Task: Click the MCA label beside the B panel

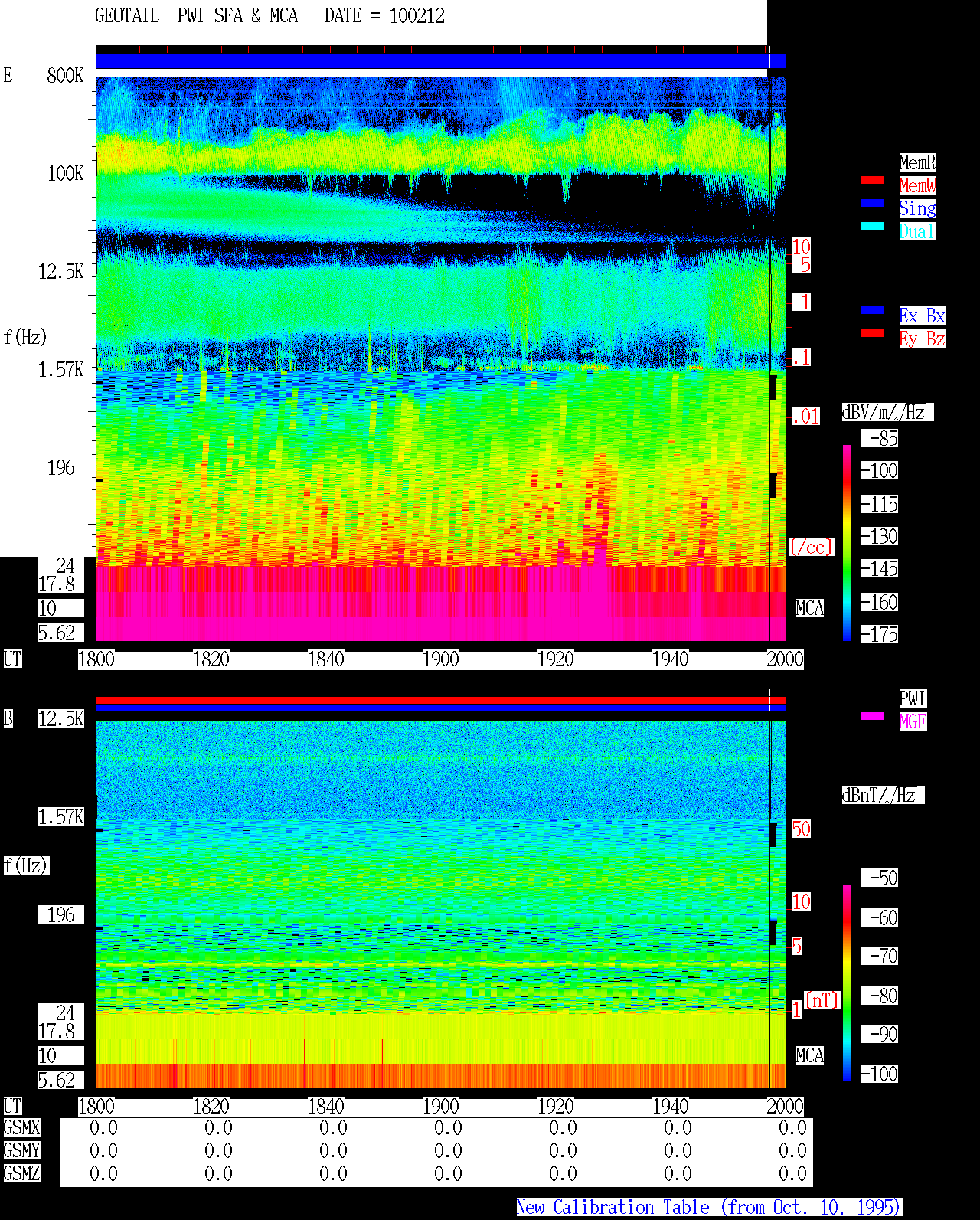Action: click(x=810, y=1055)
